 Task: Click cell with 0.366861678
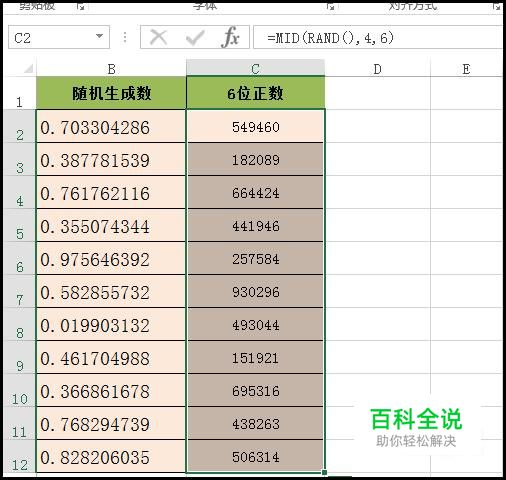pyautogui.click(x=111, y=391)
